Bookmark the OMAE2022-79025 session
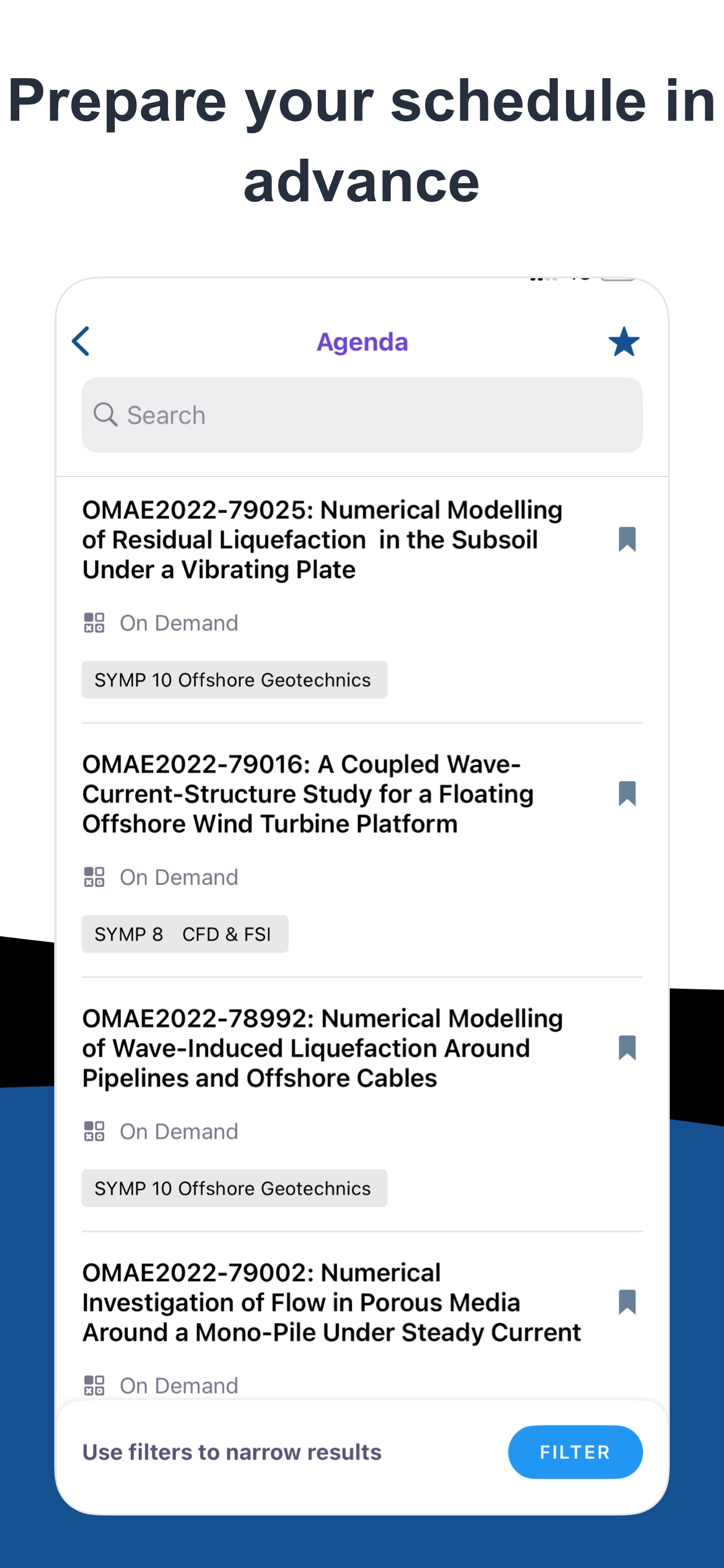Viewport: 724px width, 1568px height. [627, 540]
